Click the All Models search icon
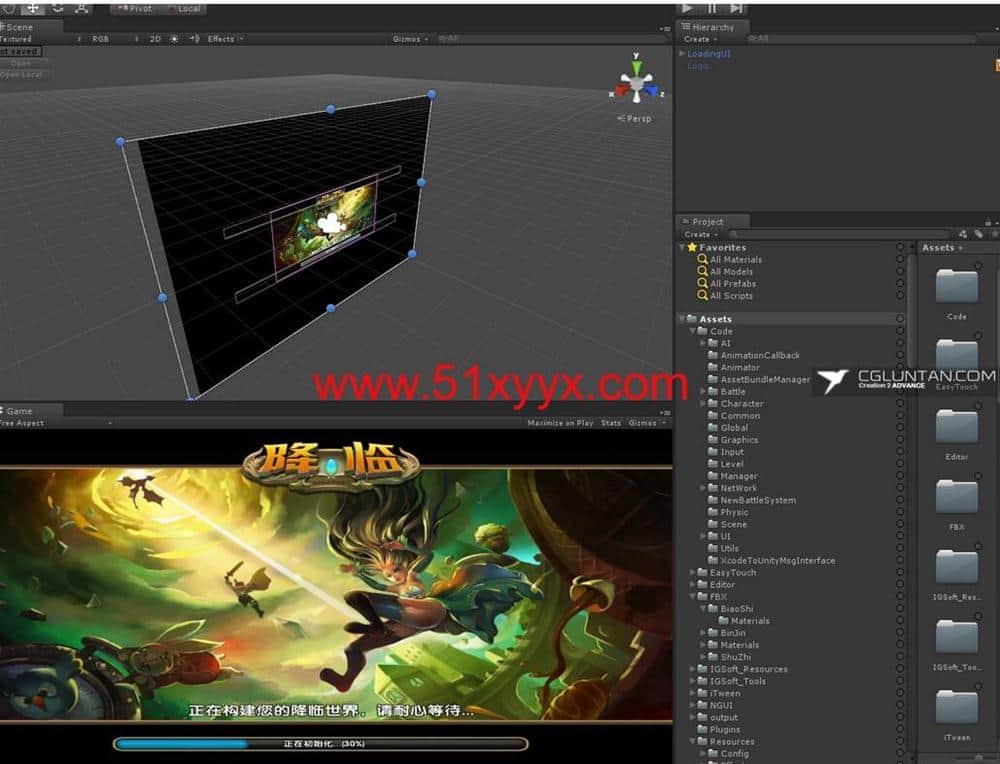1000x764 pixels. 702,272
